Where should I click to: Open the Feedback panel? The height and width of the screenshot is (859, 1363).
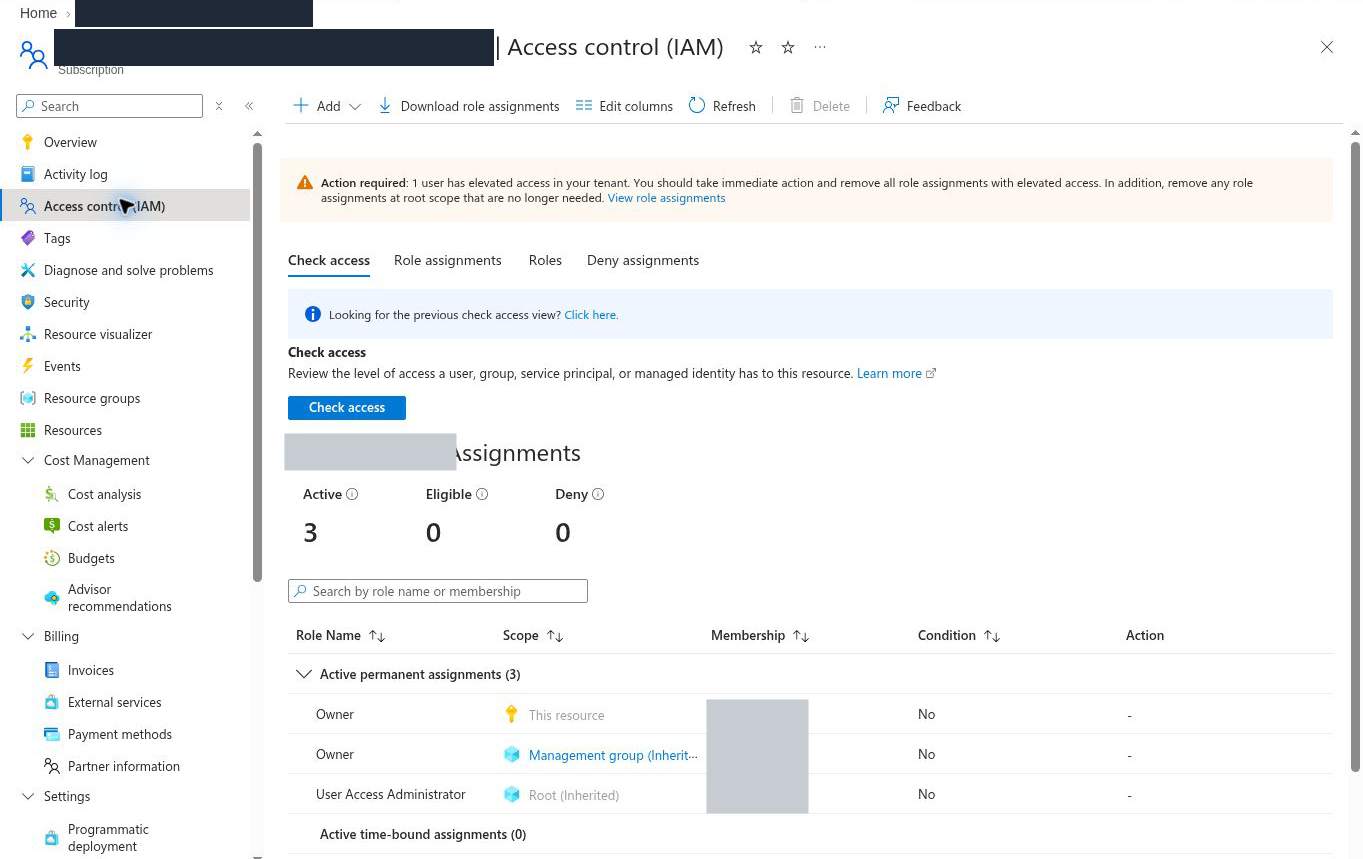922,106
